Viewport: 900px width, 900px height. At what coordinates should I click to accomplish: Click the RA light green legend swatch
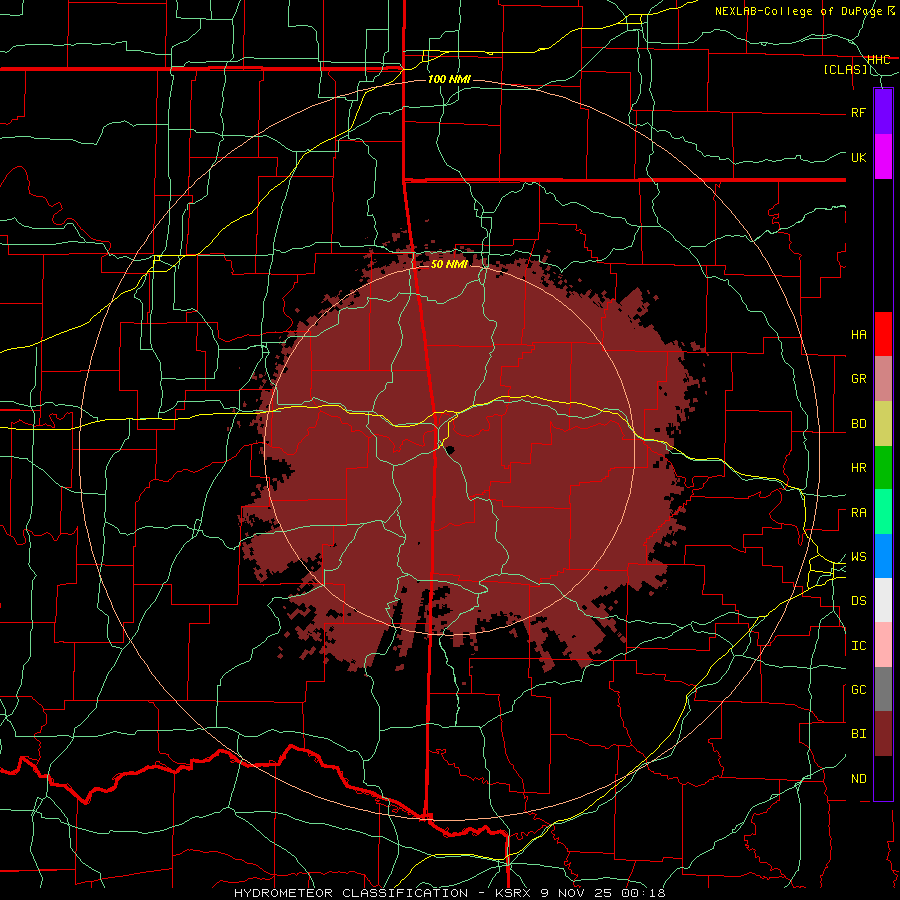point(883,512)
